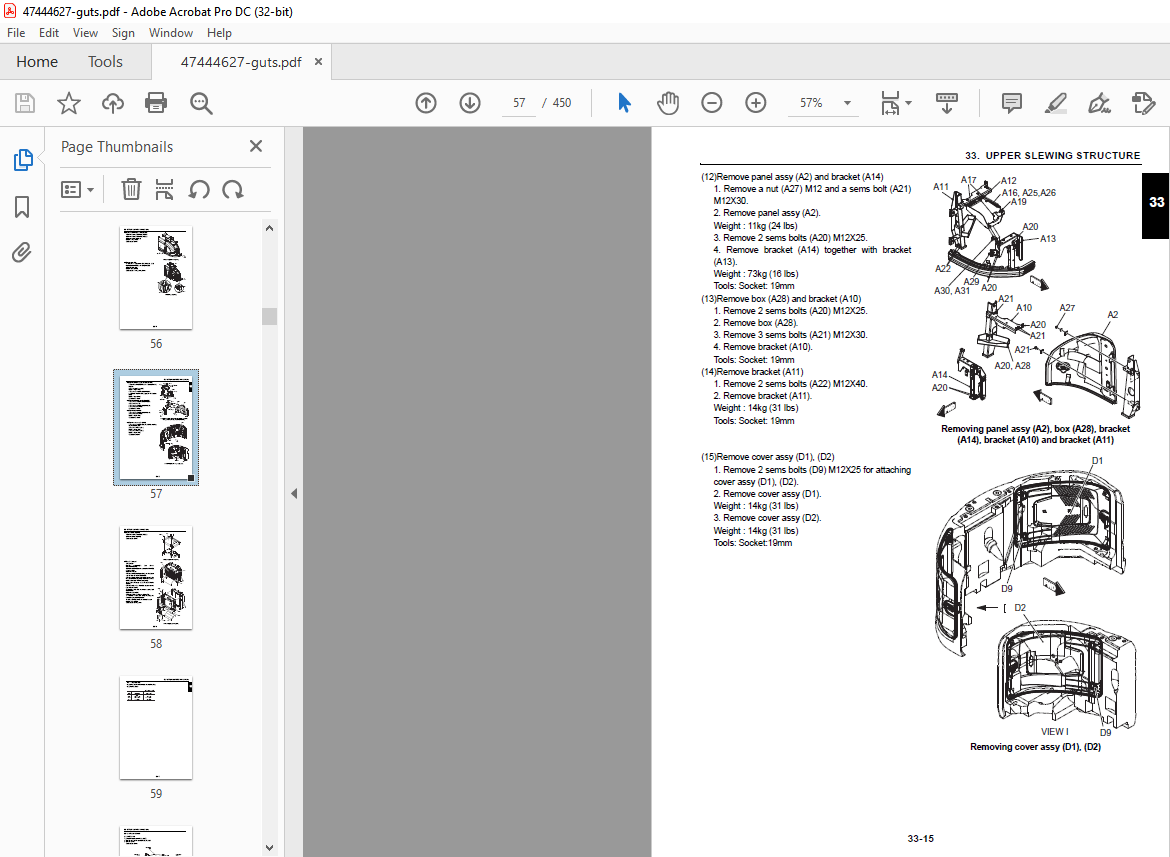
Task: Click the 'VIEW I' diagram label
Action: (1054, 732)
